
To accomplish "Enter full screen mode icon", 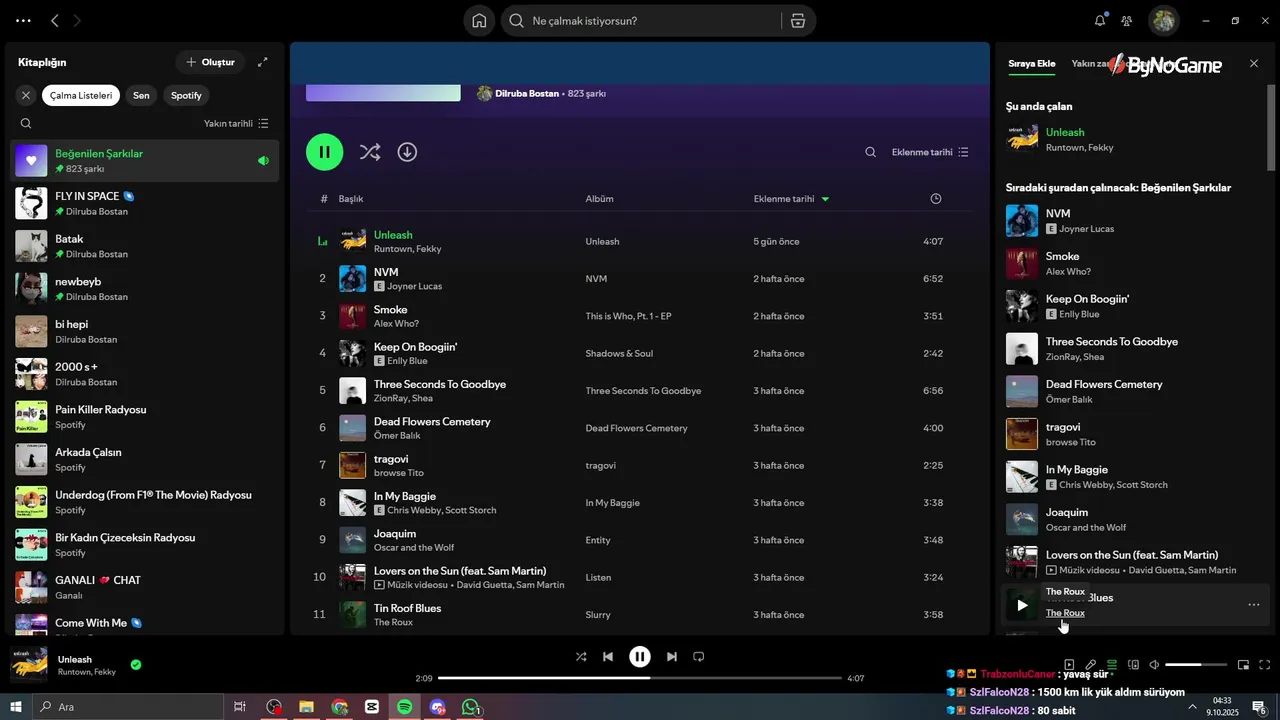I will (1265, 664).
